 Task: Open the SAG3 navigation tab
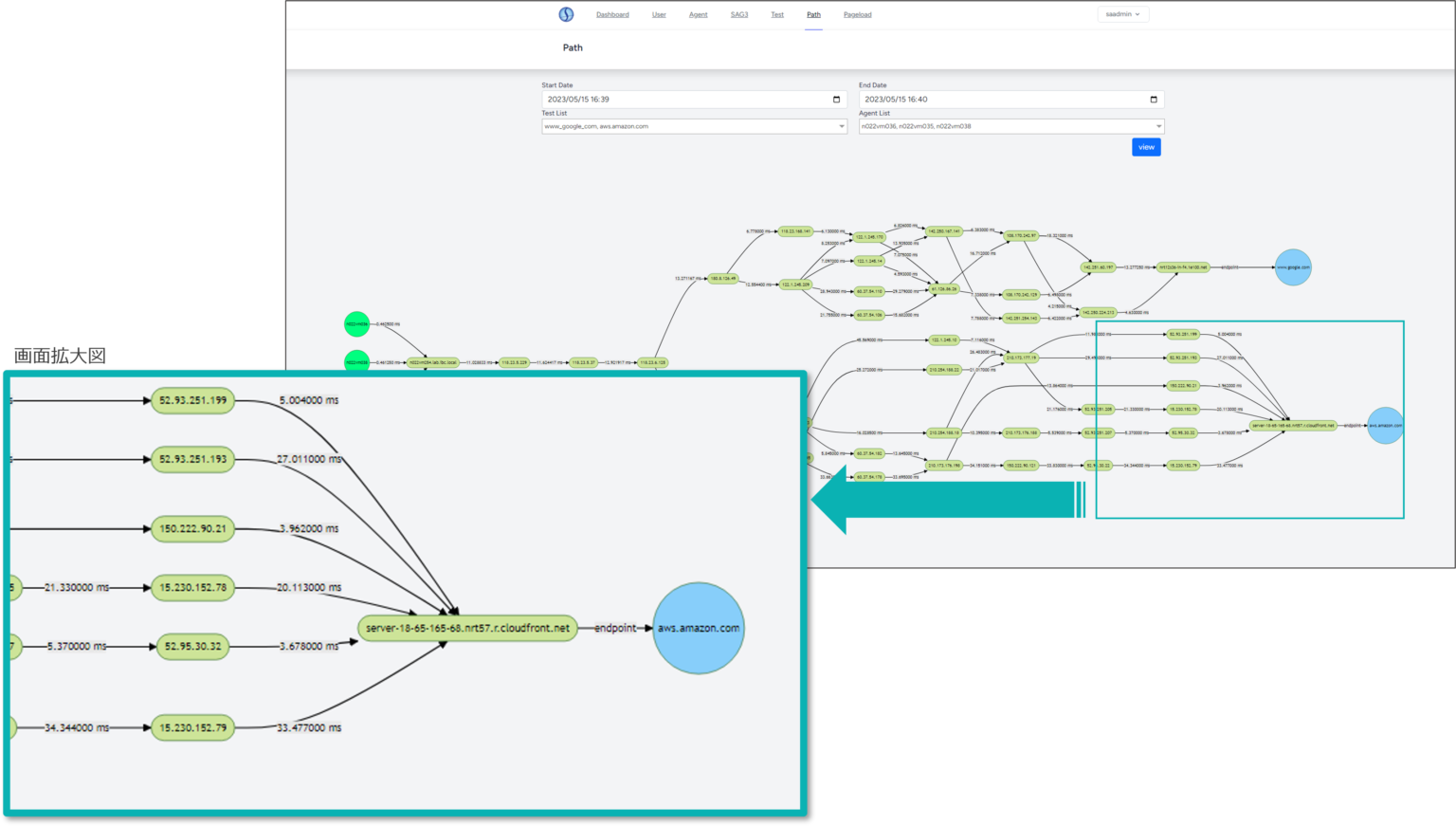[739, 15]
